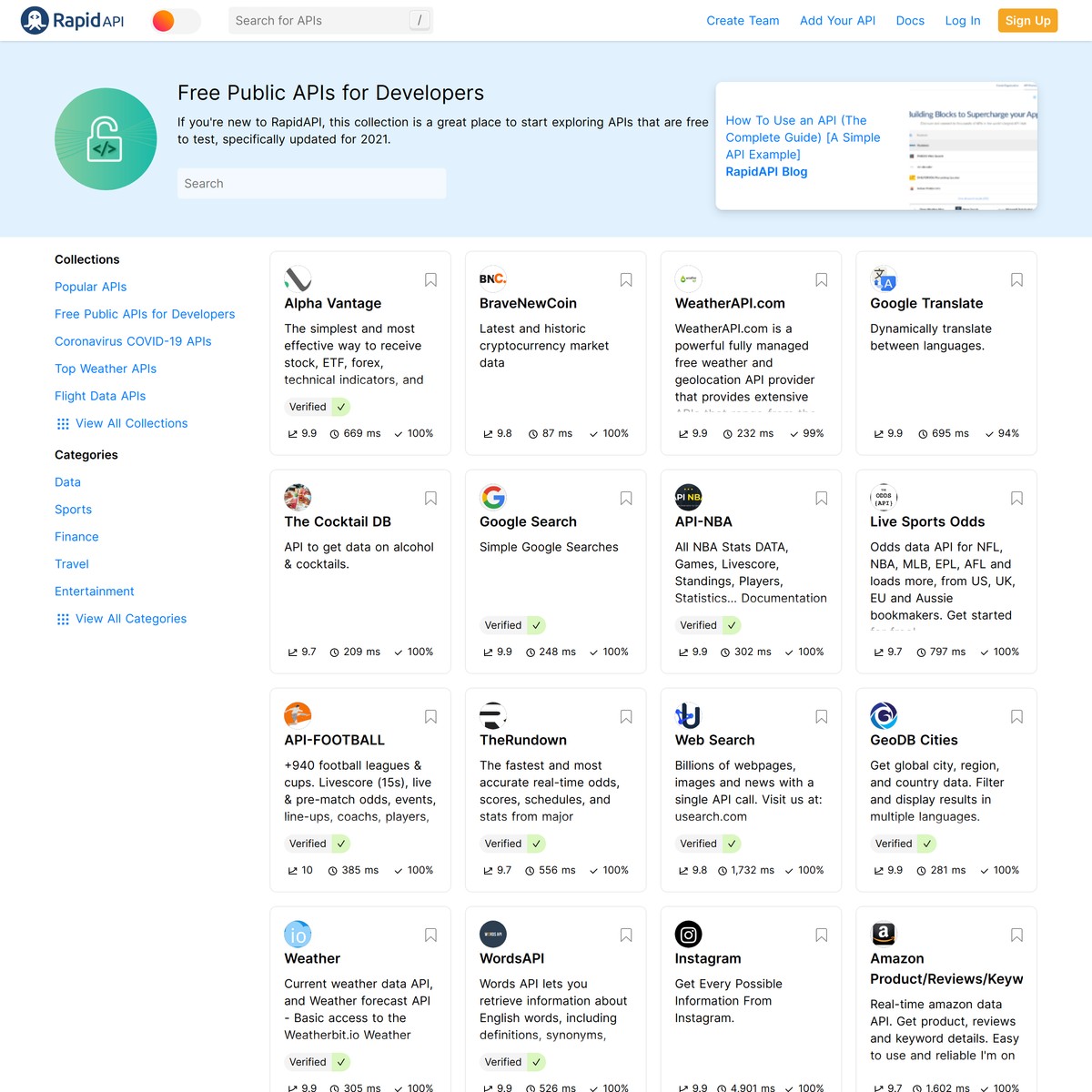This screenshot has height=1092, width=1092.
Task: Click the Alpha Vantage logo icon
Action: pos(298,279)
